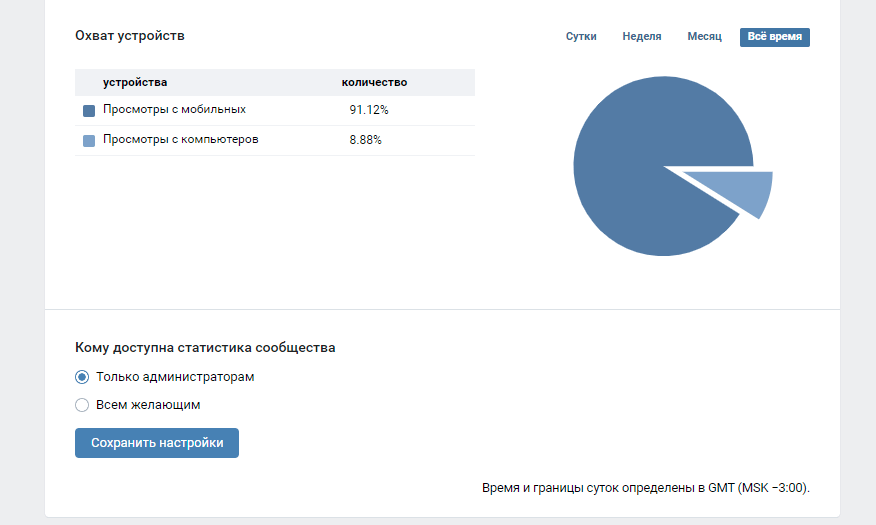Select the Всё время period tab
This screenshot has width=876, height=525.
coord(775,37)
